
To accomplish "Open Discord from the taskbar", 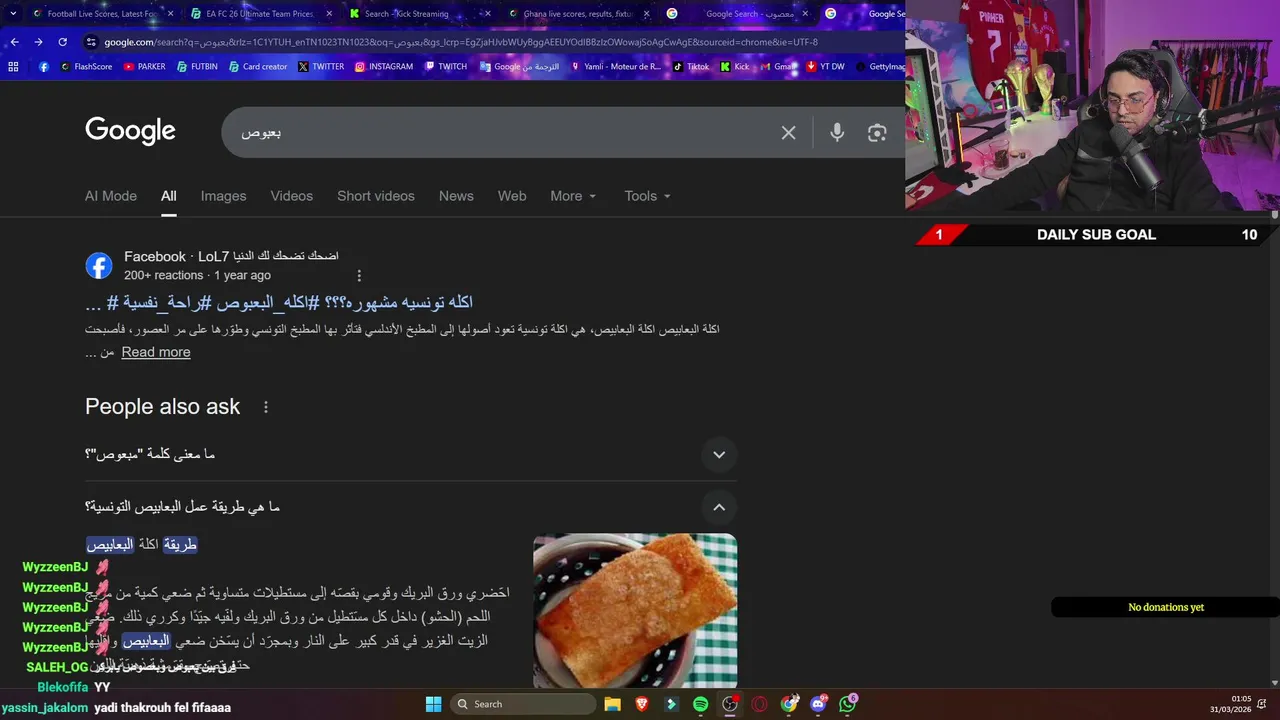I will click(x=818, y=704).
